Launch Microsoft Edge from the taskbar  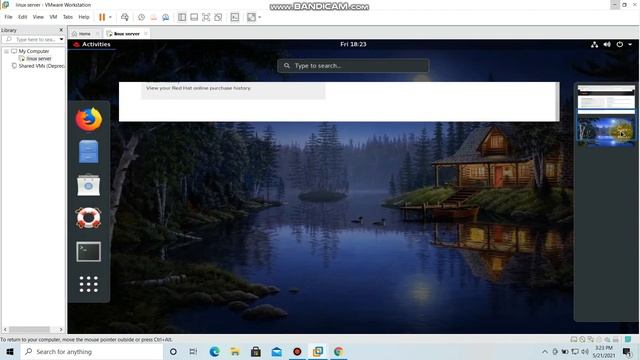tap(214, 351)
